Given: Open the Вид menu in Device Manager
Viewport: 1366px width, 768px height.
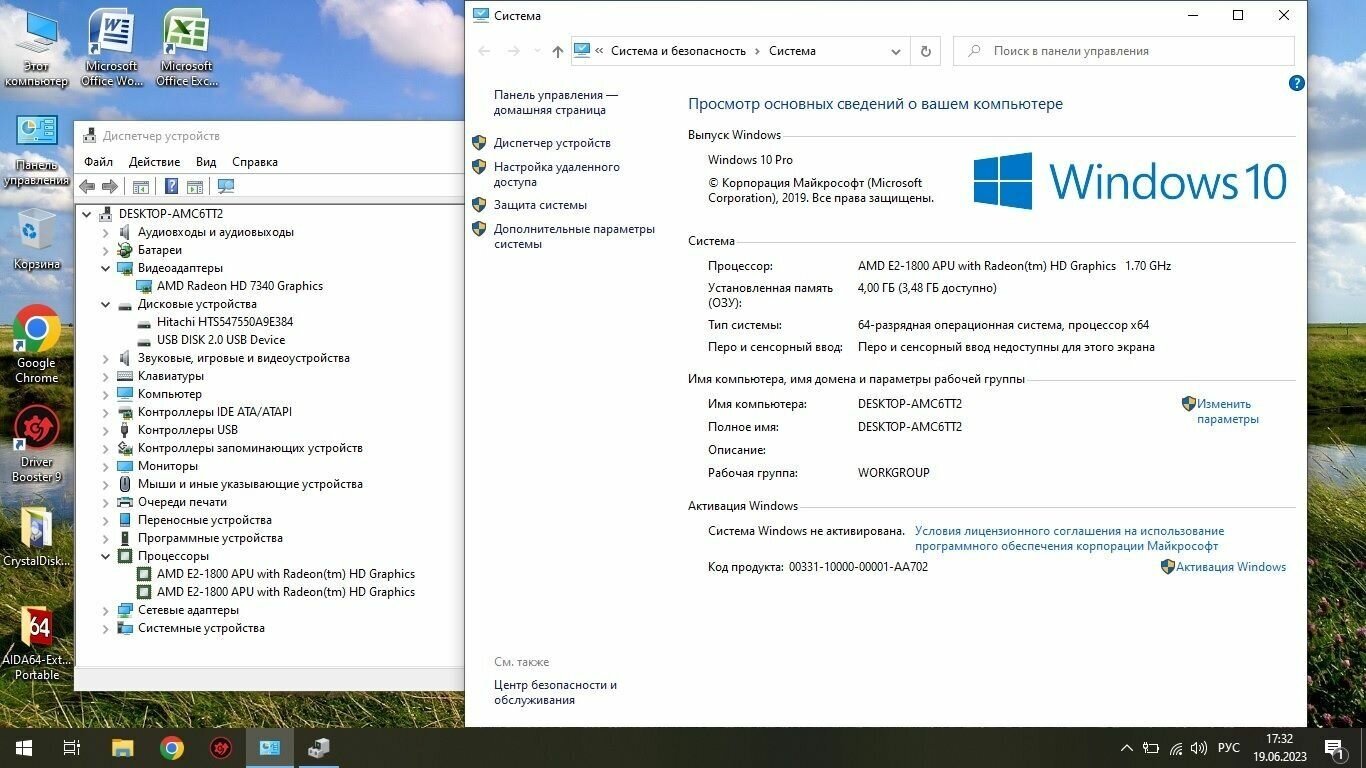Looking at the screenshot, I should pos(206,161).
